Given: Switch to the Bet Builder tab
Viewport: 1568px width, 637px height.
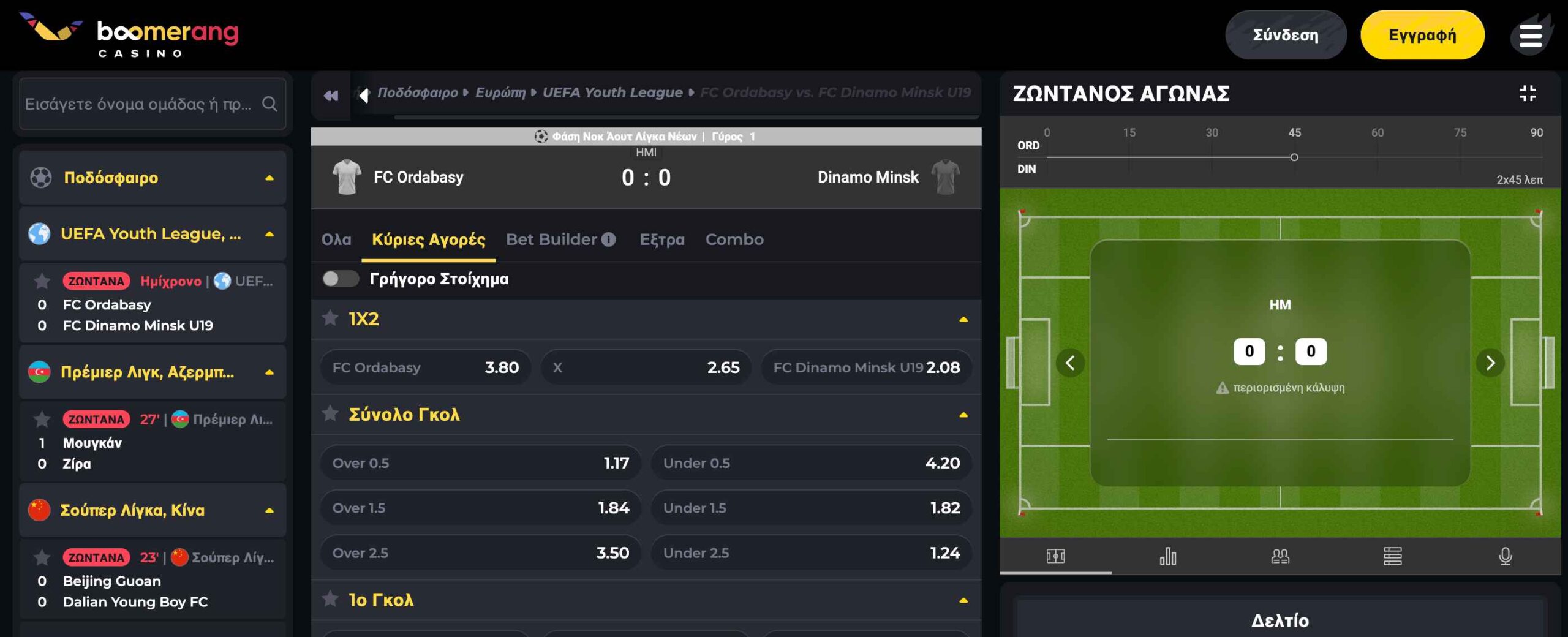Looking at the screenshot, I should pos(560,239).
